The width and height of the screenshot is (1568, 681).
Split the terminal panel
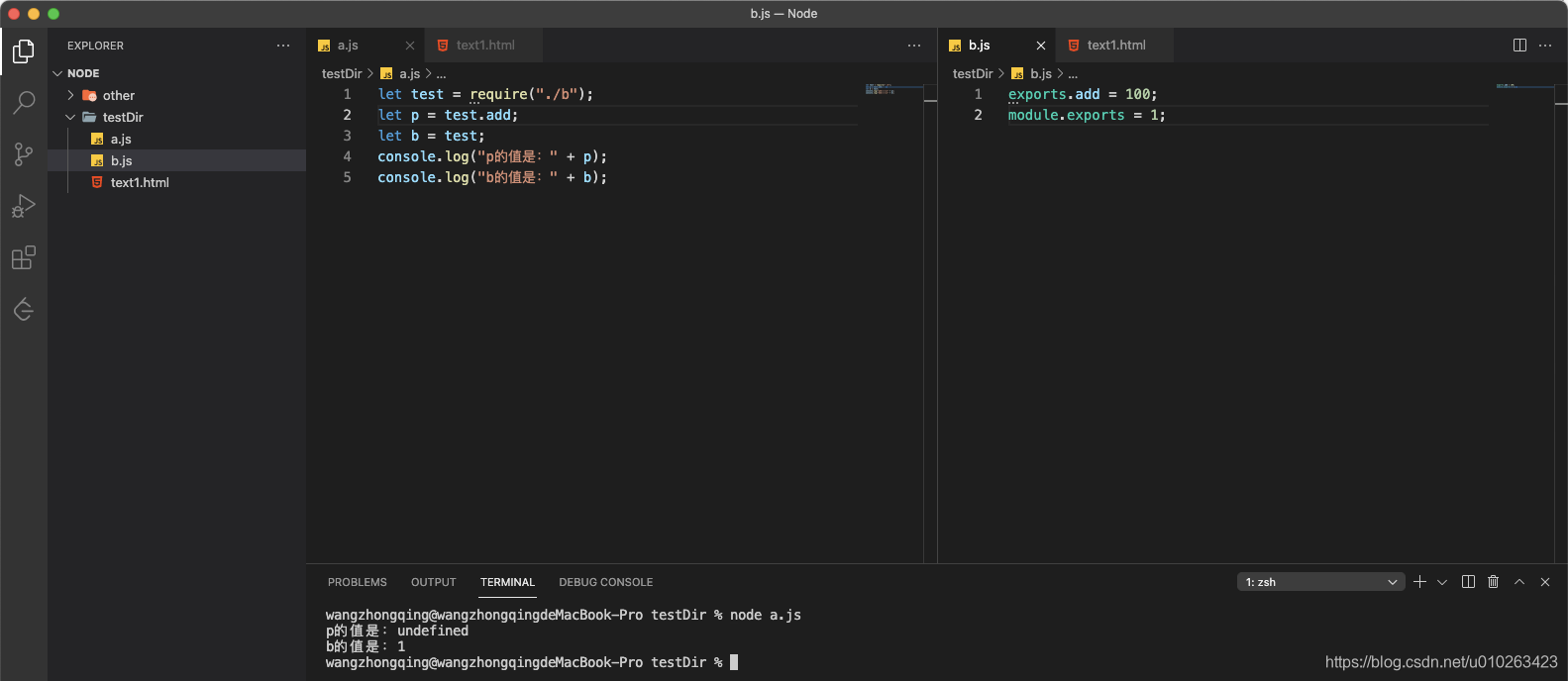click(1468, 582)
